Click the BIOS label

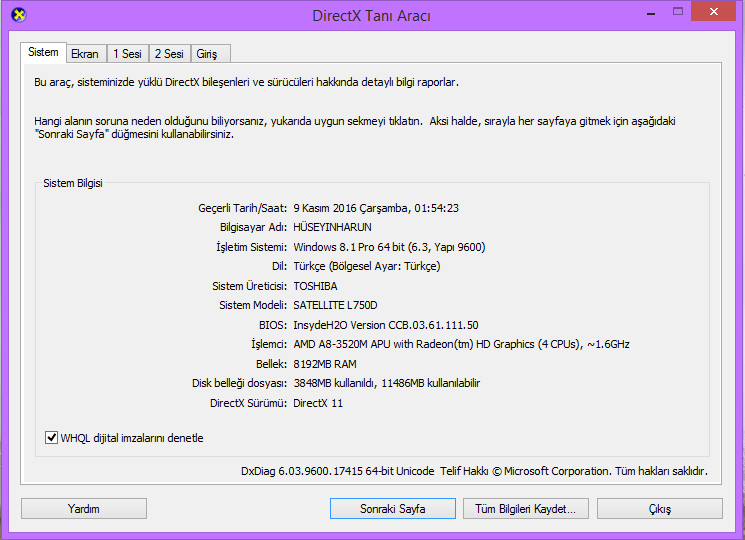click(x=273, y=325)
